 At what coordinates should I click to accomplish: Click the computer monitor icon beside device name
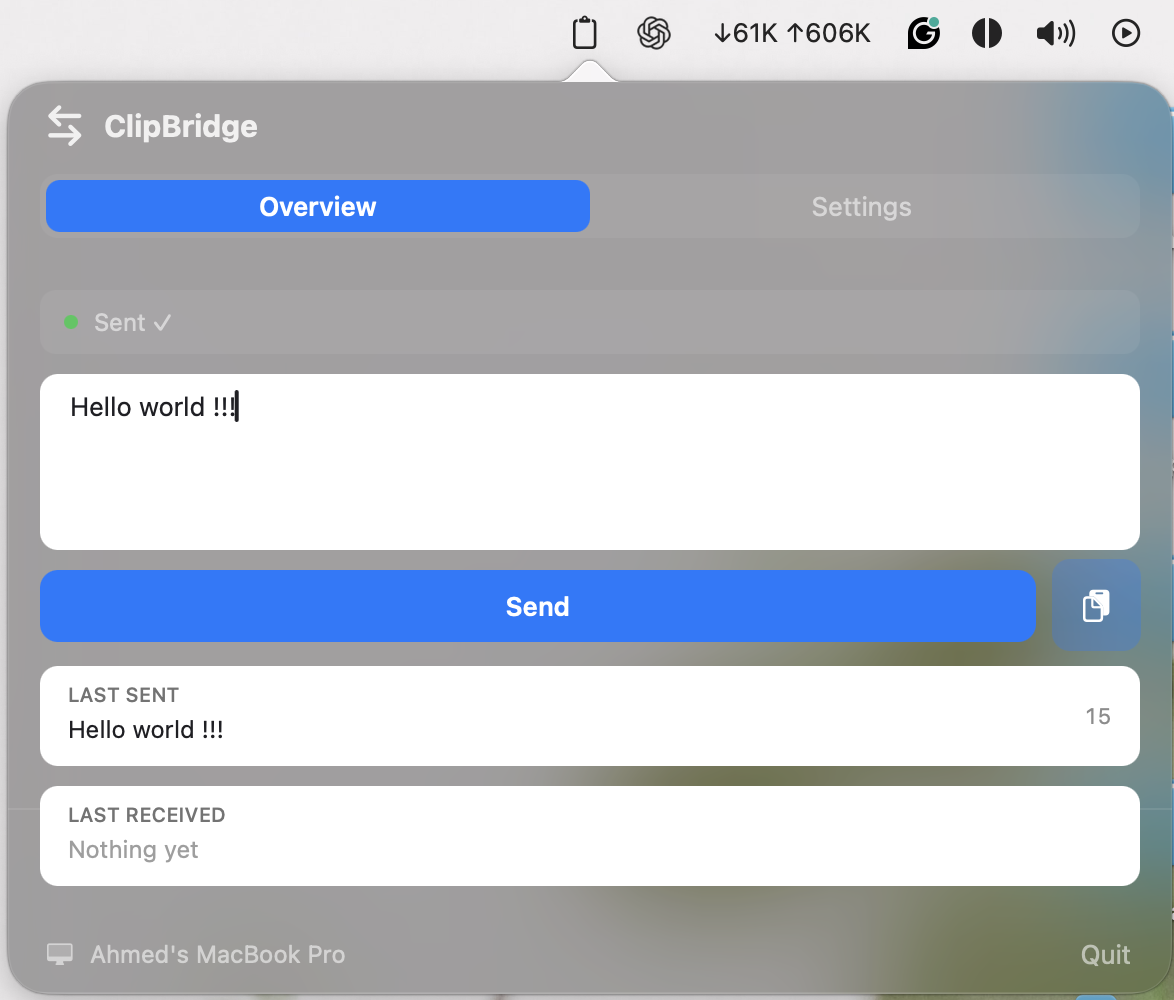point(60,954)
